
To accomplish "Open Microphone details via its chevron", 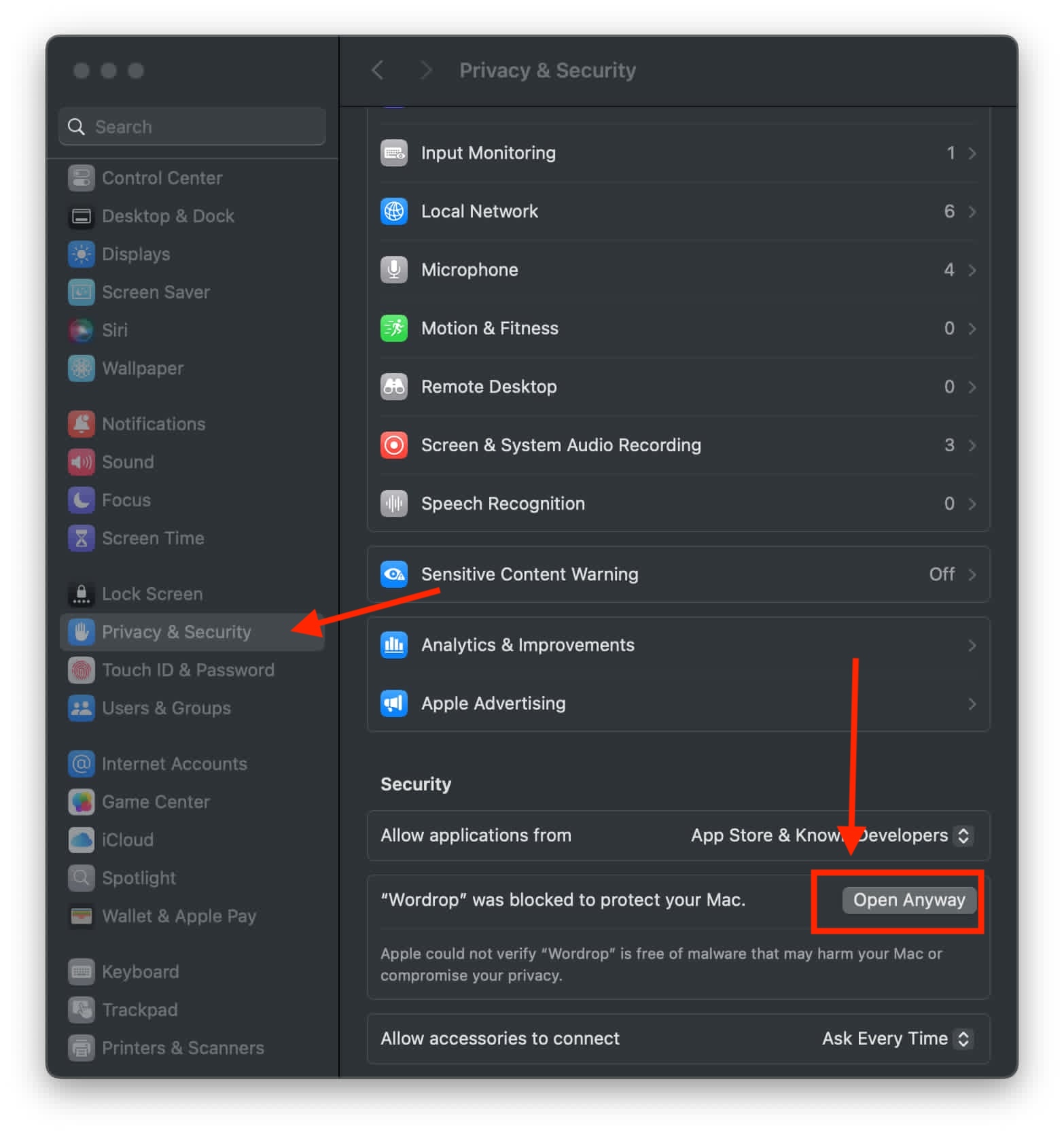I will coord(972,270).
